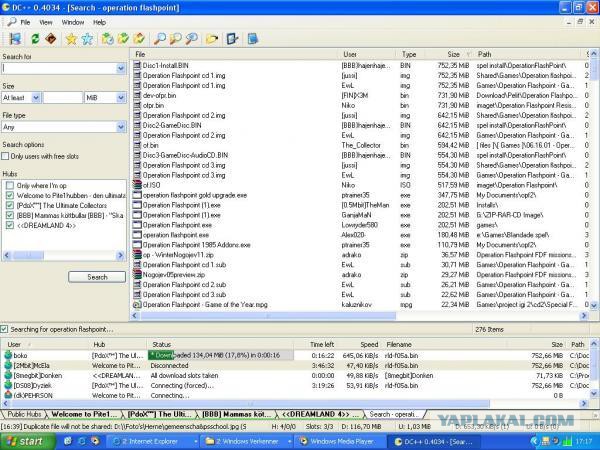Sort results by Size column header
Viewport: 600px width, 450px height.
[x=449, y=54]
